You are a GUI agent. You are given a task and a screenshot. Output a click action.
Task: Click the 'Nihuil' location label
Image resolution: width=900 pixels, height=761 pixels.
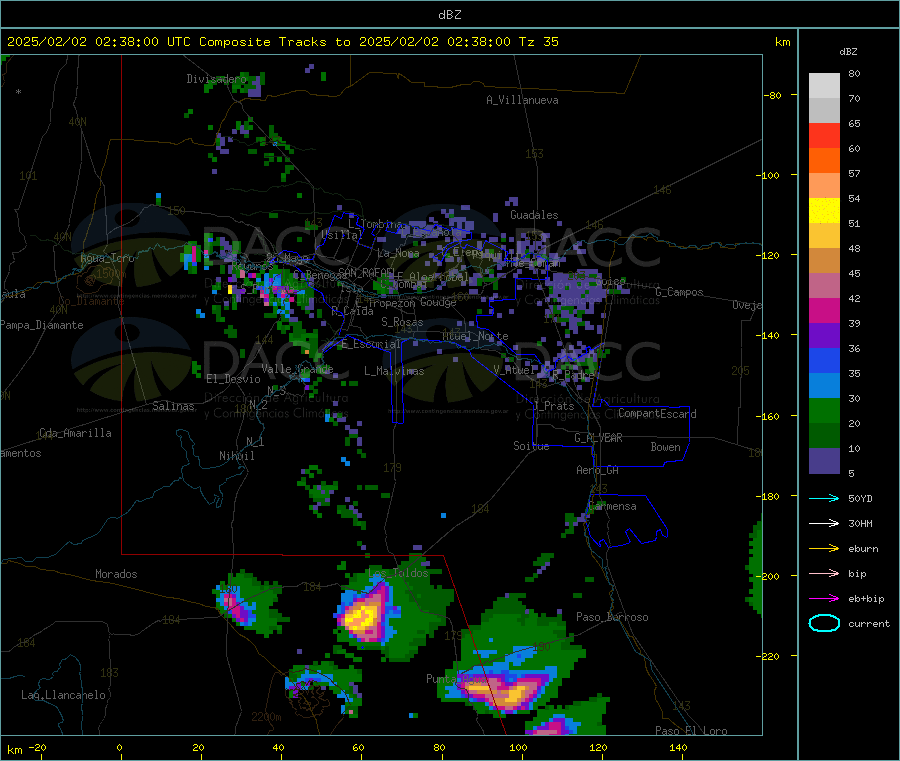point(237,456)
